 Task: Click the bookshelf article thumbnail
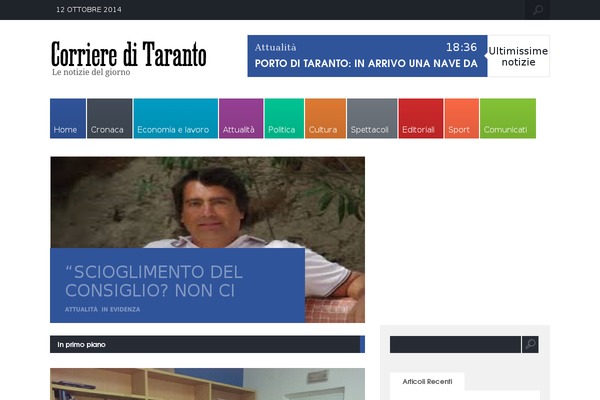[x=207, y=384]
